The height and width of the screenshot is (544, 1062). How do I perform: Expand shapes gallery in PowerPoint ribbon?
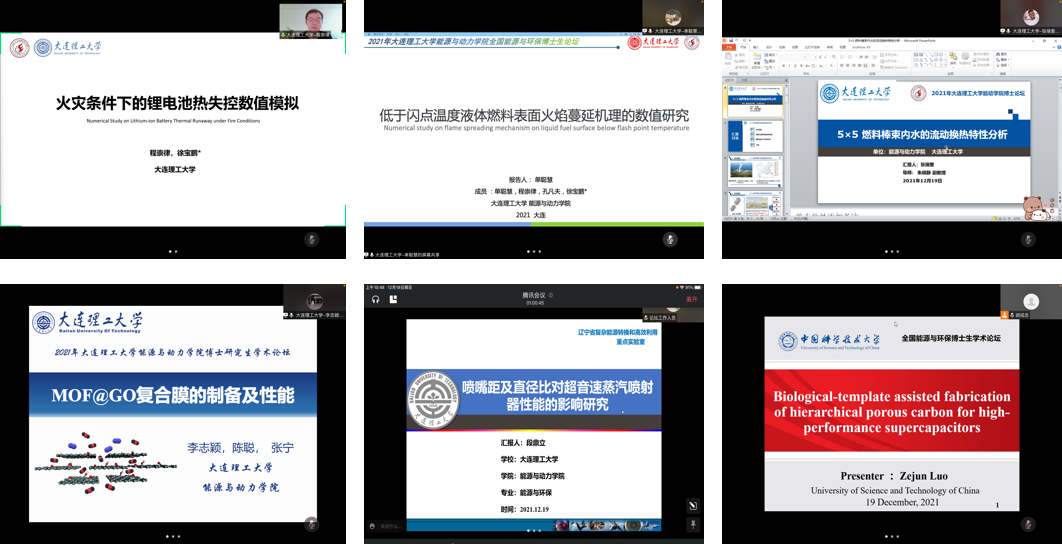(946, 65)
